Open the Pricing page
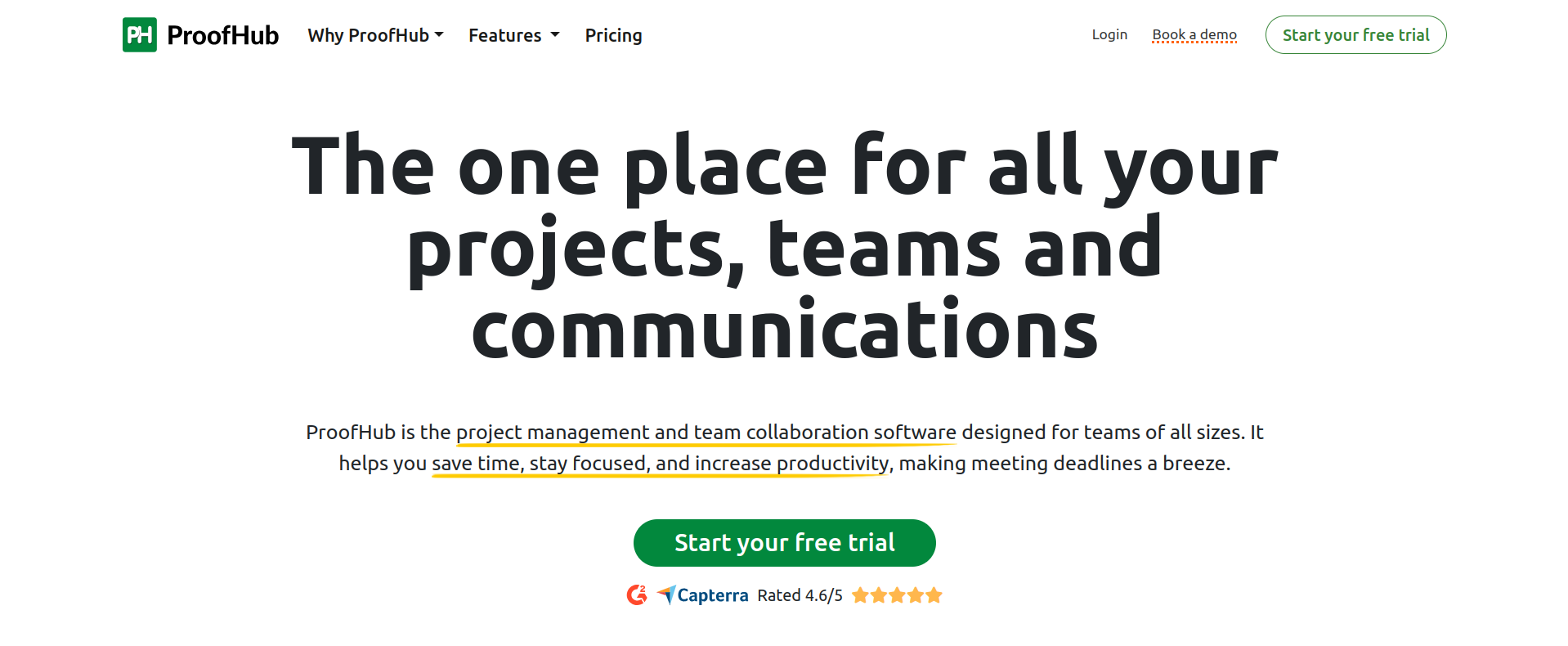 pos(613,35)
